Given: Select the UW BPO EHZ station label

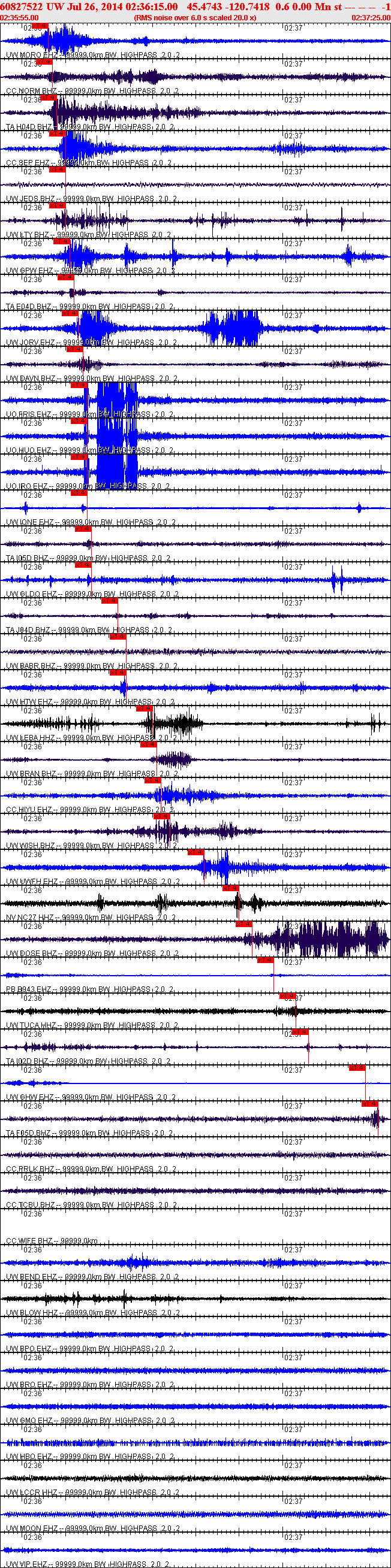Looking at the screenshot, I should pyautogui.click(x=90, y=1348).
